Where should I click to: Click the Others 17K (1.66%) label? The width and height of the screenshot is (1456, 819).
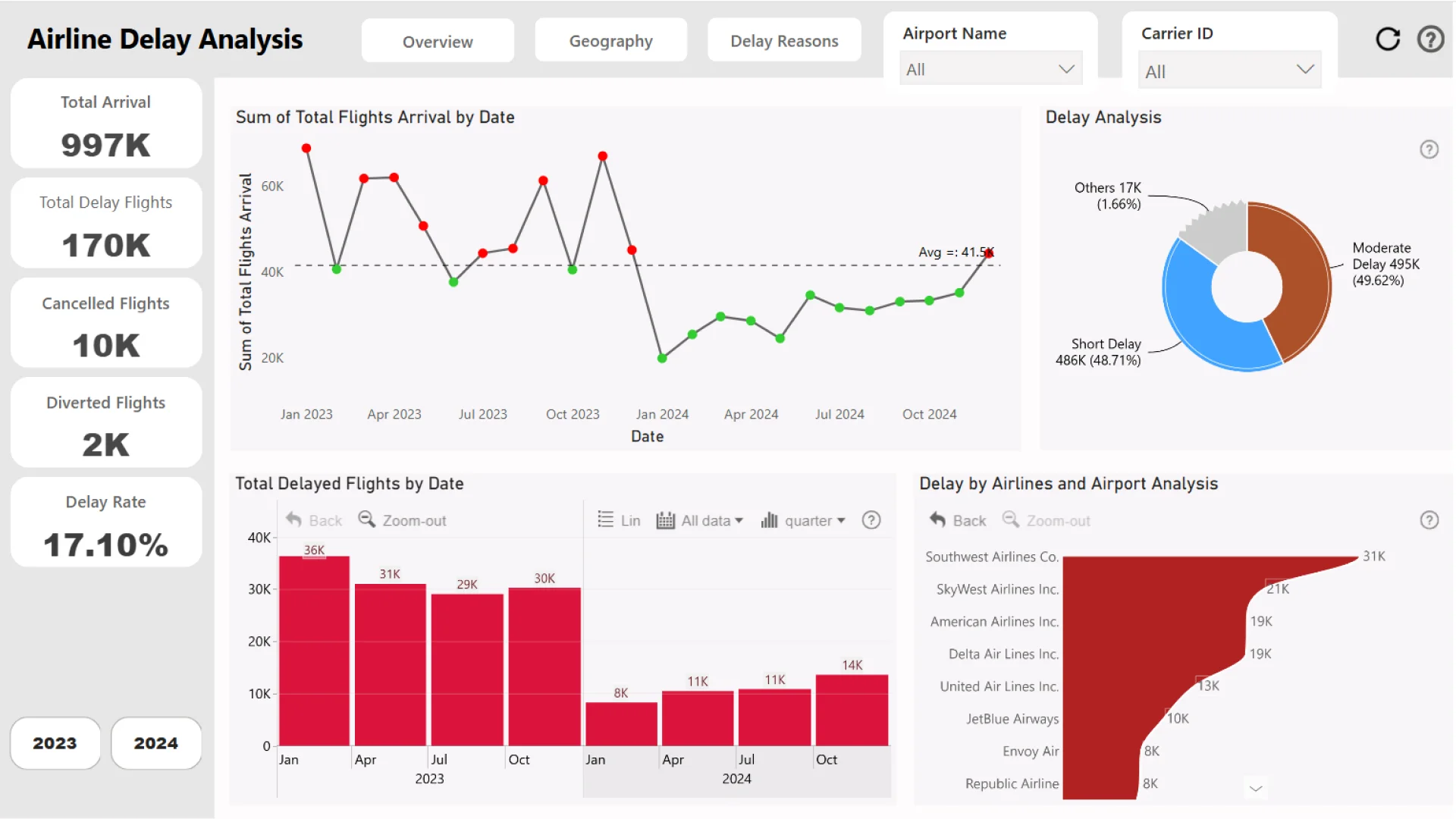1107,196
